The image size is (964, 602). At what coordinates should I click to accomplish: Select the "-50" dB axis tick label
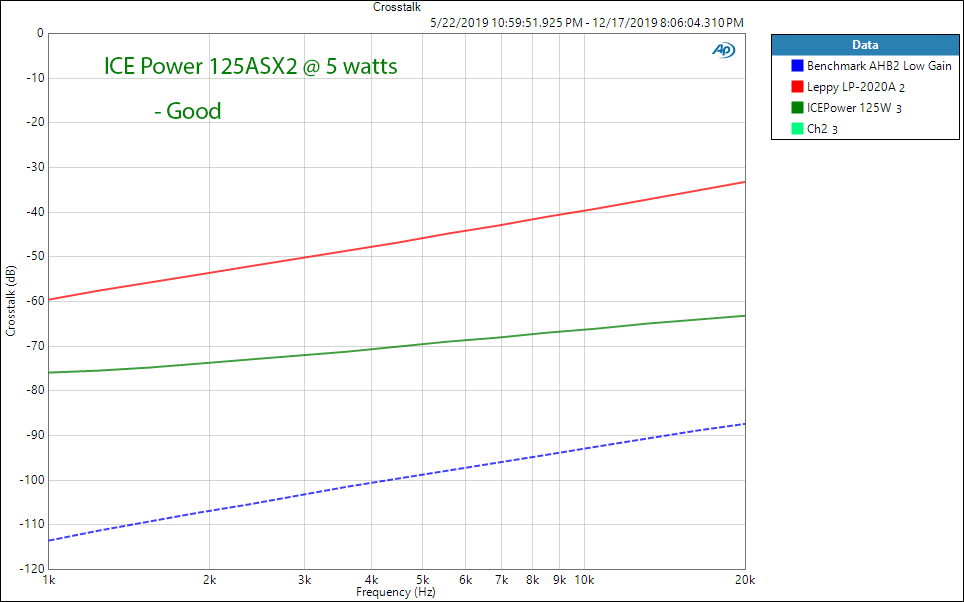coord(35,256)
